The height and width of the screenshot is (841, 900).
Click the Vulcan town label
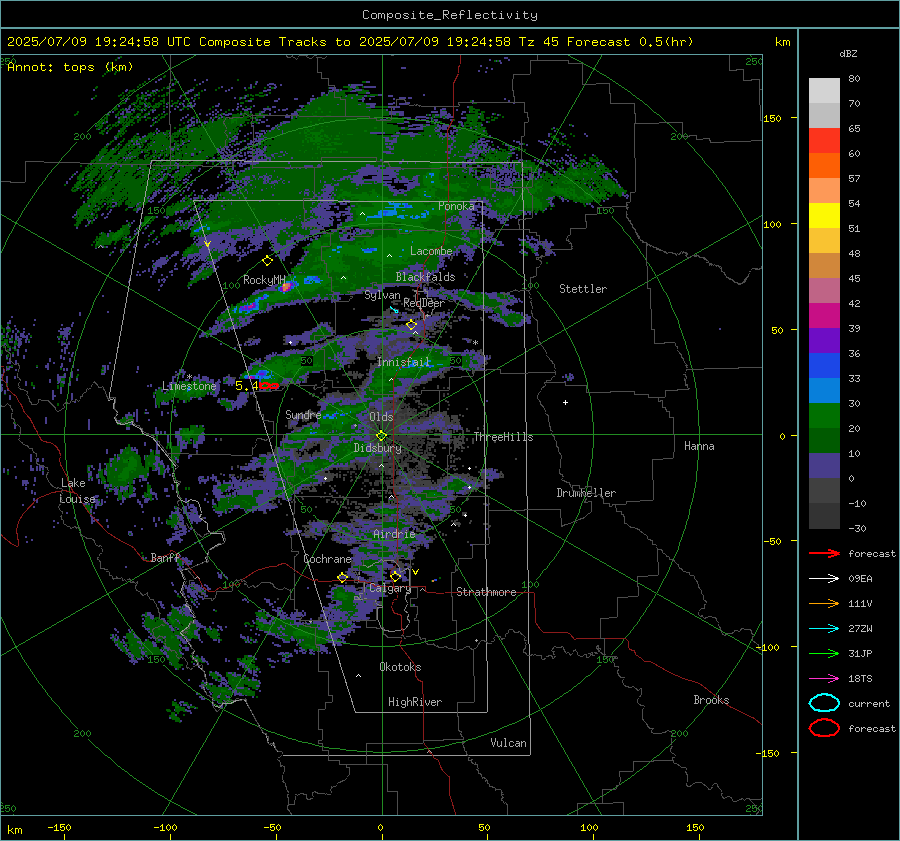click(x=508, y=743)
